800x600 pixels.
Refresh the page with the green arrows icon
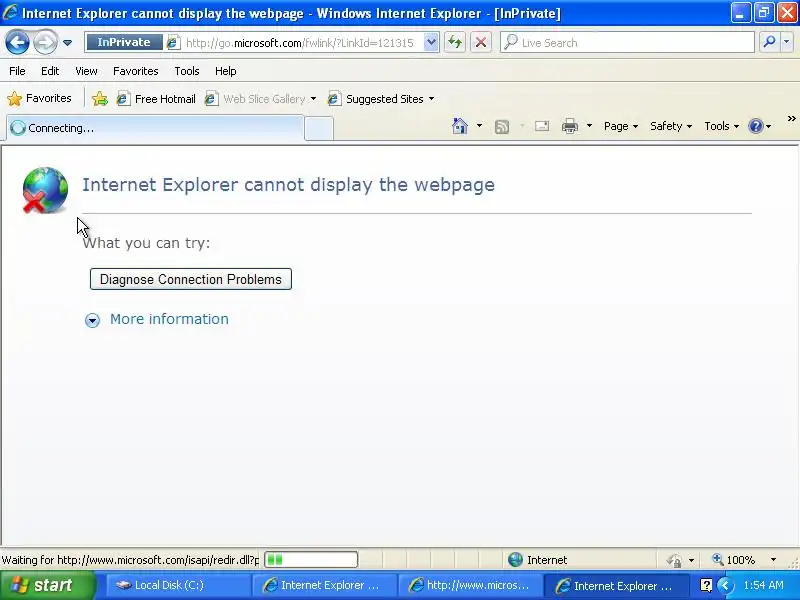(x=455, y=42)
